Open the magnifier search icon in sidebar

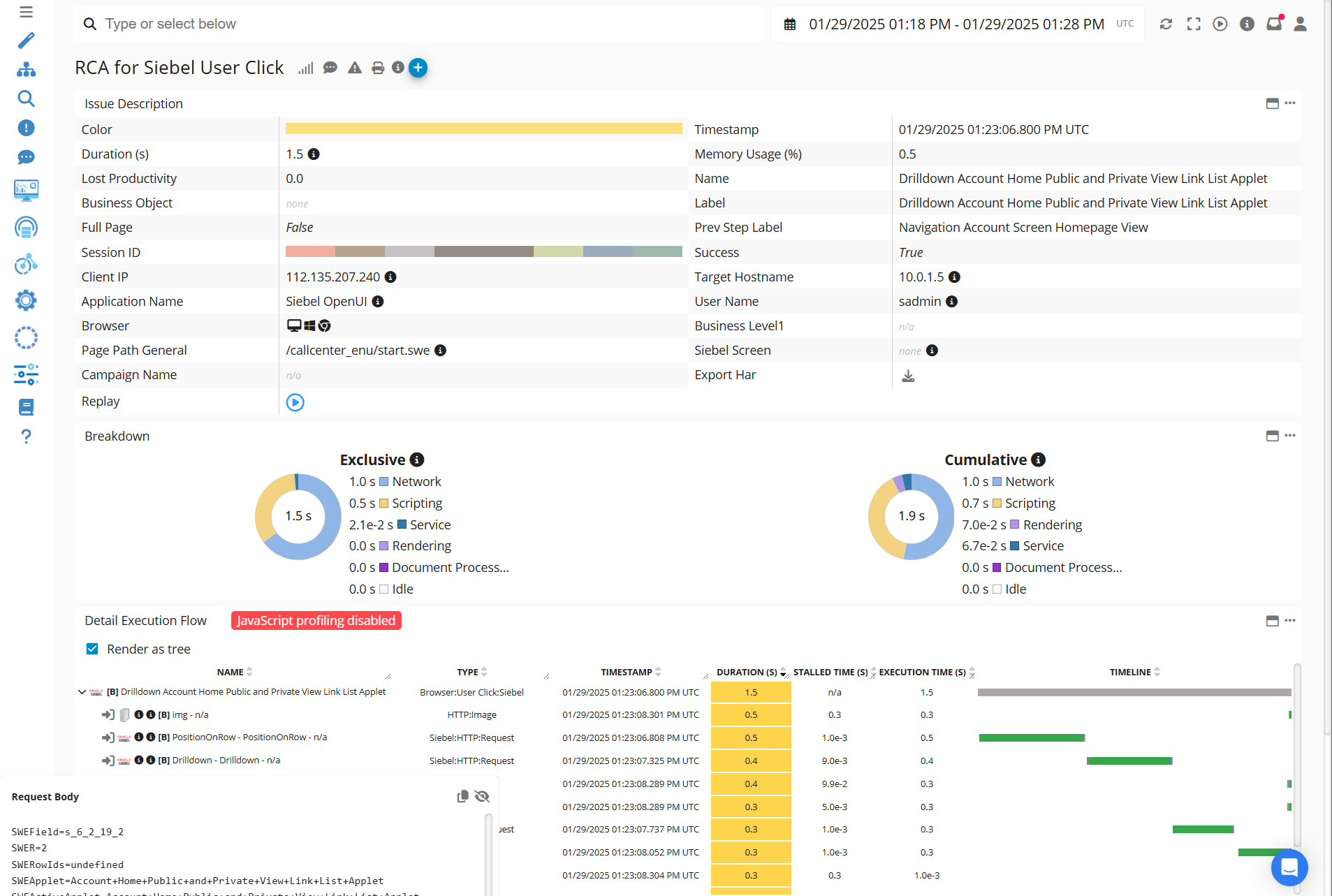(x=26, y=98)
